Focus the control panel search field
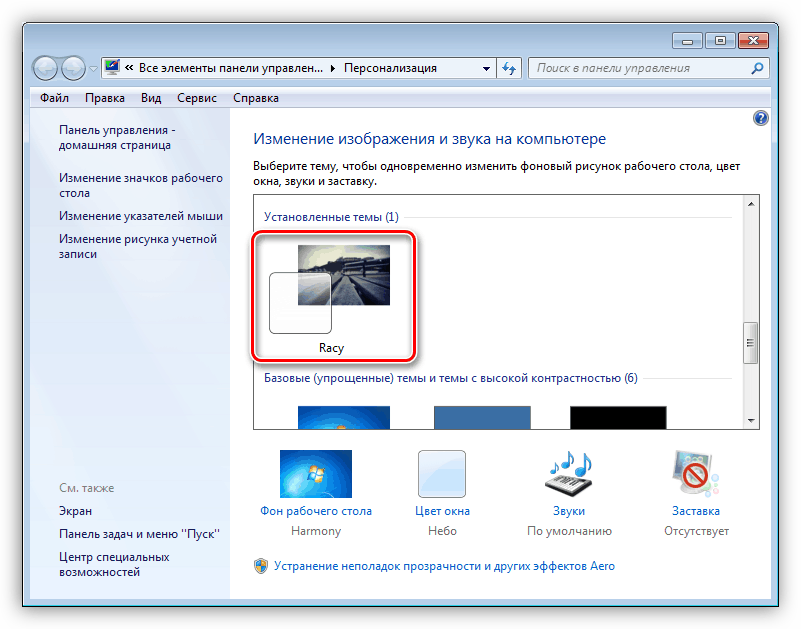This screenshot has height=629, width=801. (649, 68)
